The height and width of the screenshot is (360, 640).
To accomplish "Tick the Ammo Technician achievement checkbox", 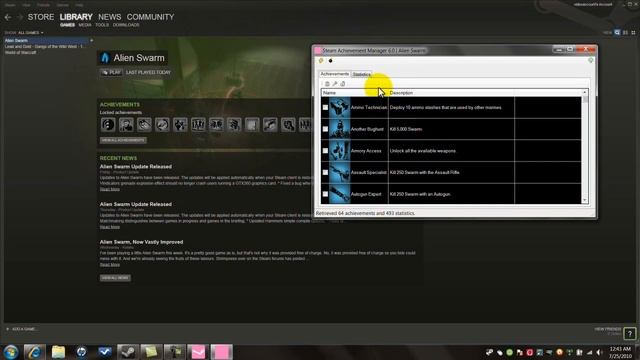I will point(325,107).
